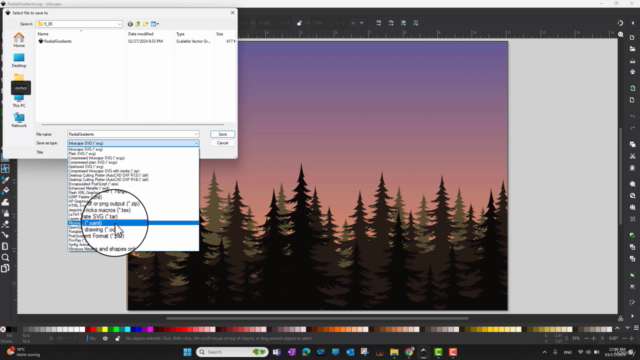640x360 pixels.
Task: Click Duplicate icon in commands bar
Action: tap(633, 236)
